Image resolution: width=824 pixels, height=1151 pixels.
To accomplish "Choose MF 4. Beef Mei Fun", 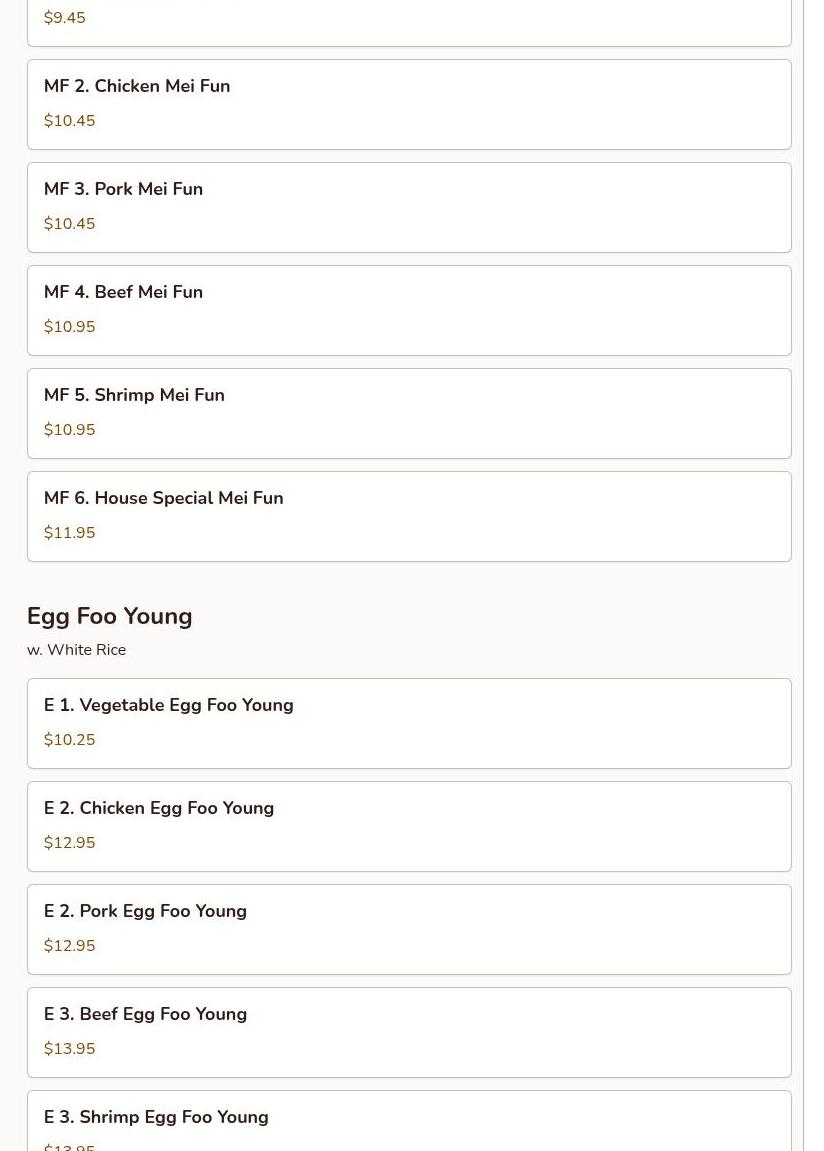I will coord(409,311).
